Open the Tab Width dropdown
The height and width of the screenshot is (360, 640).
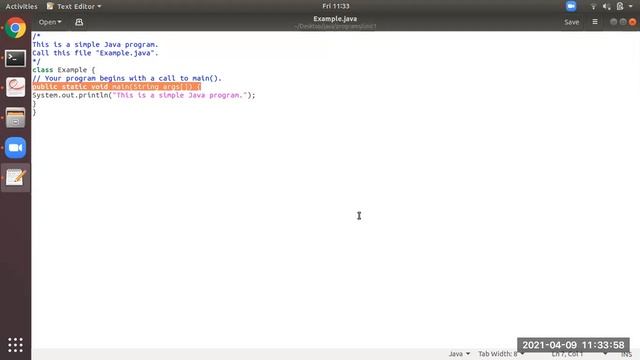[500, 354]
